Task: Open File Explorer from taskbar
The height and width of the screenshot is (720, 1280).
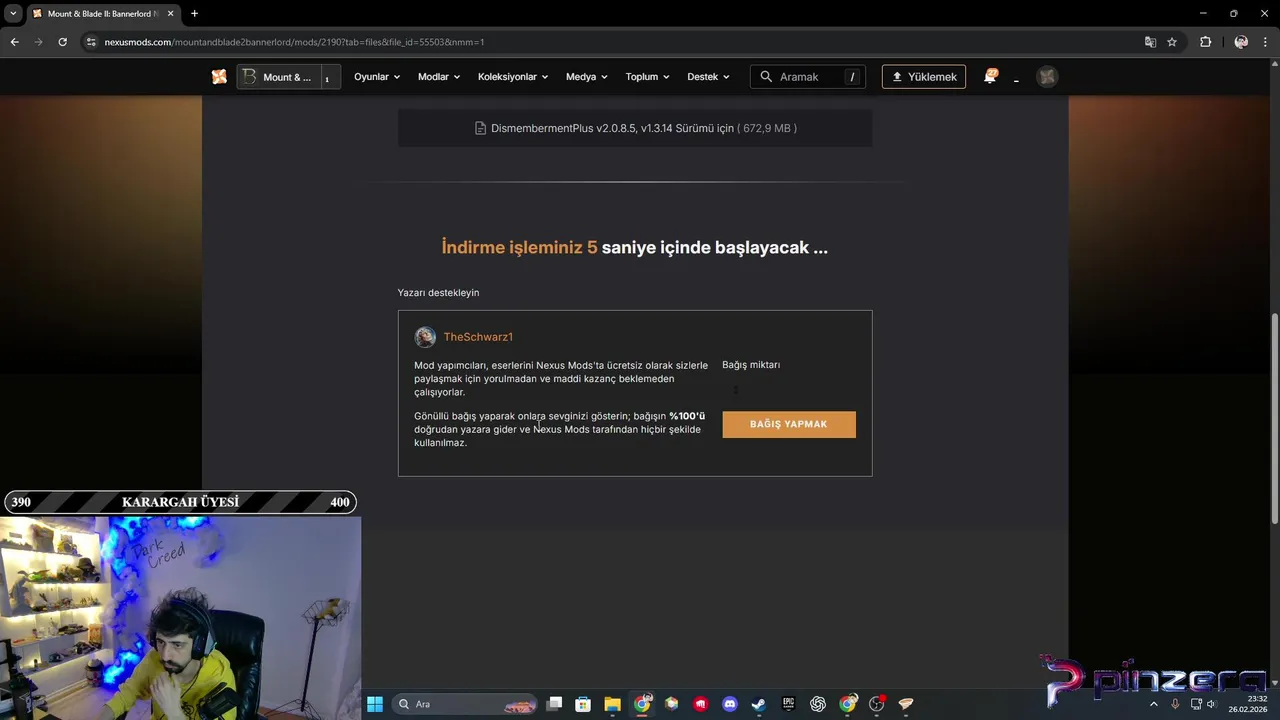Action: click(612, 704)
